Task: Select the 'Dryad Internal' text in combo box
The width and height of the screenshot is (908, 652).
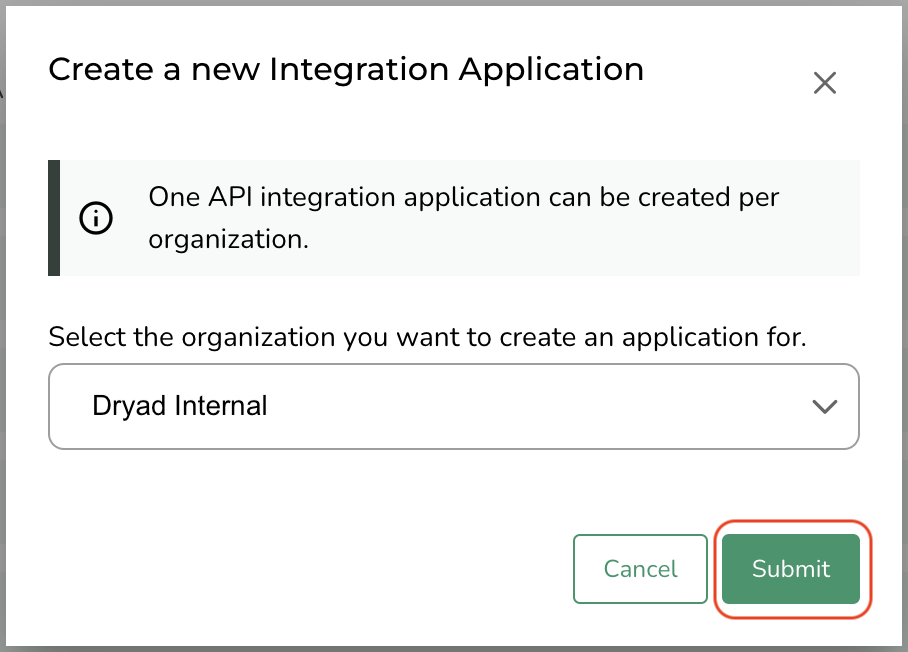Action: coord(180,406)
